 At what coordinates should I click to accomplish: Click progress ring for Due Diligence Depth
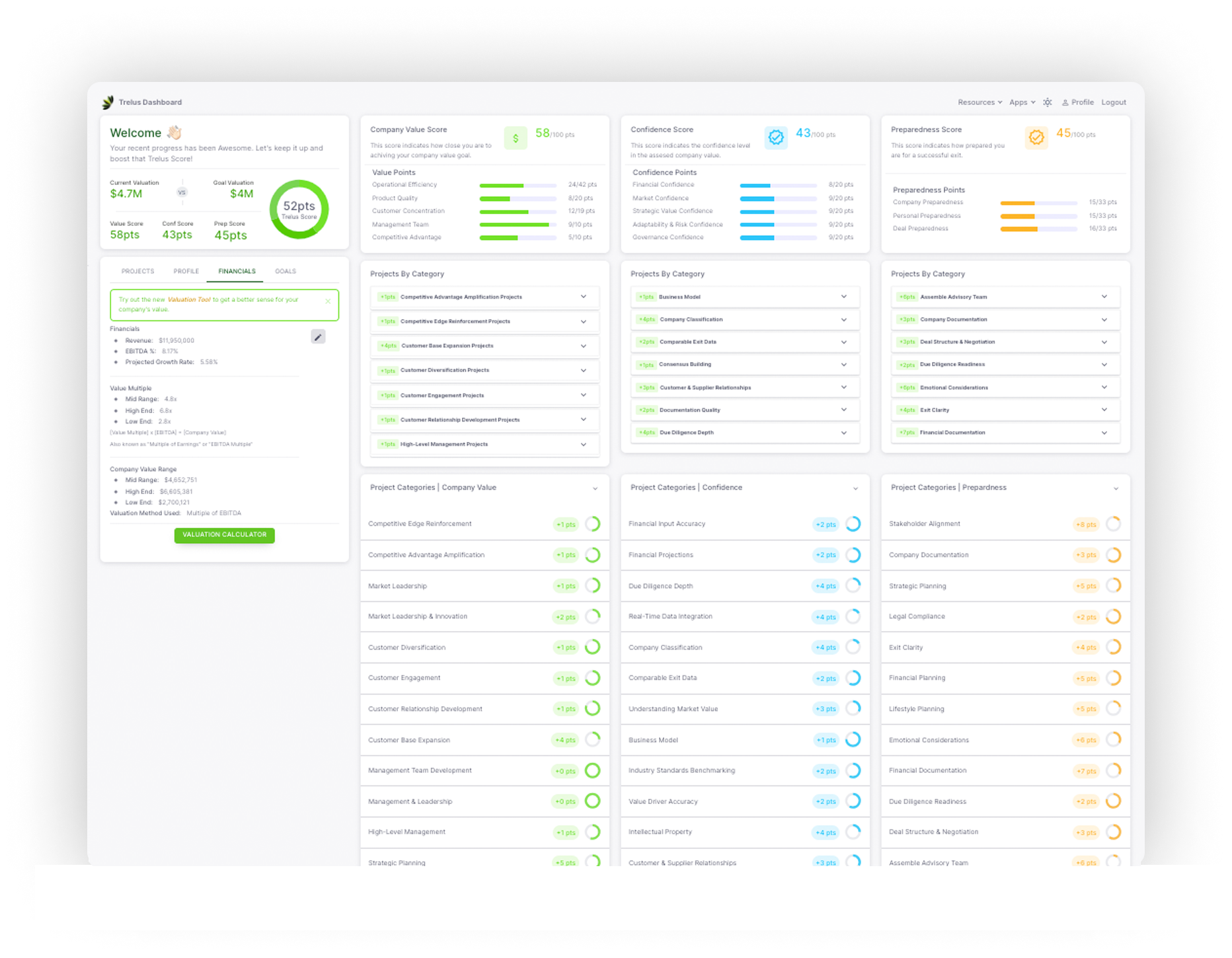(x=853, y=585)
